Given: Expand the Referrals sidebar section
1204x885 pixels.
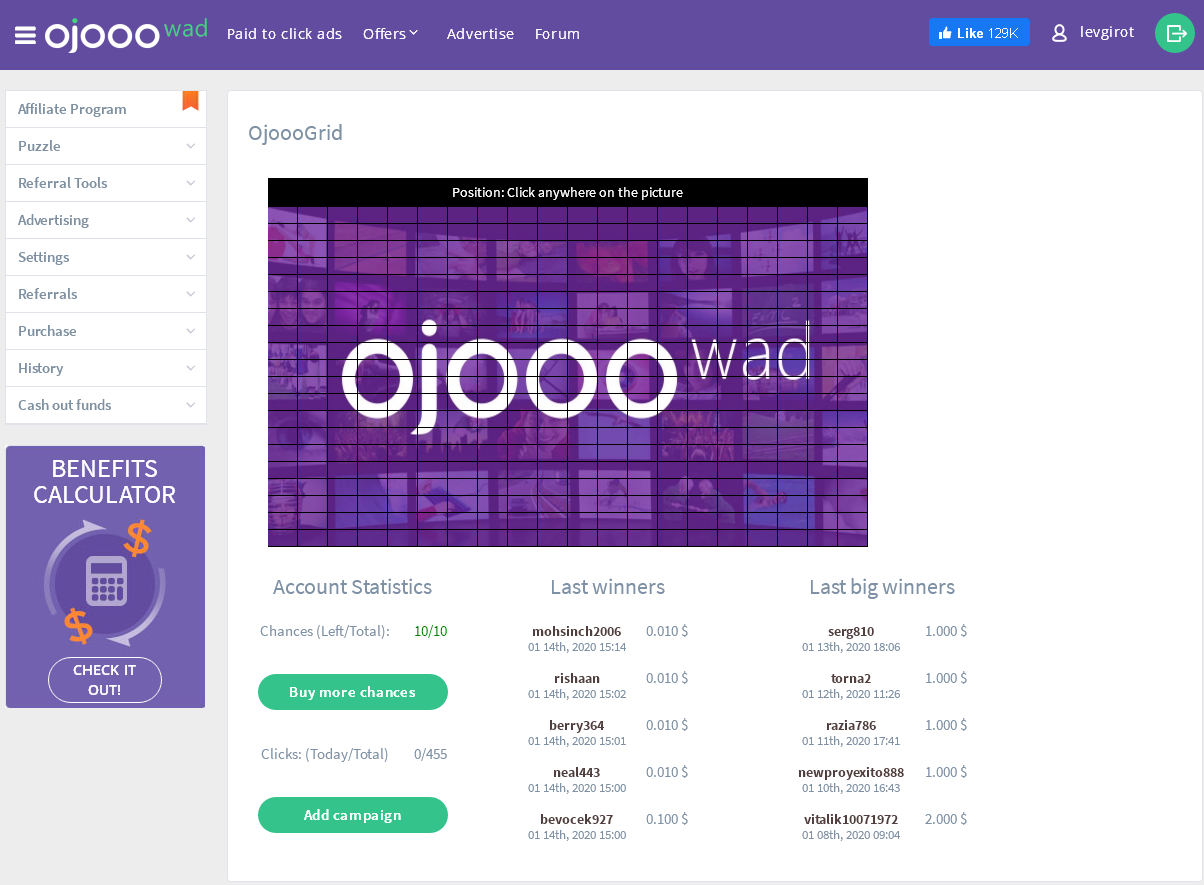Looking at the screenshot, I should click(x=106, y=294).
